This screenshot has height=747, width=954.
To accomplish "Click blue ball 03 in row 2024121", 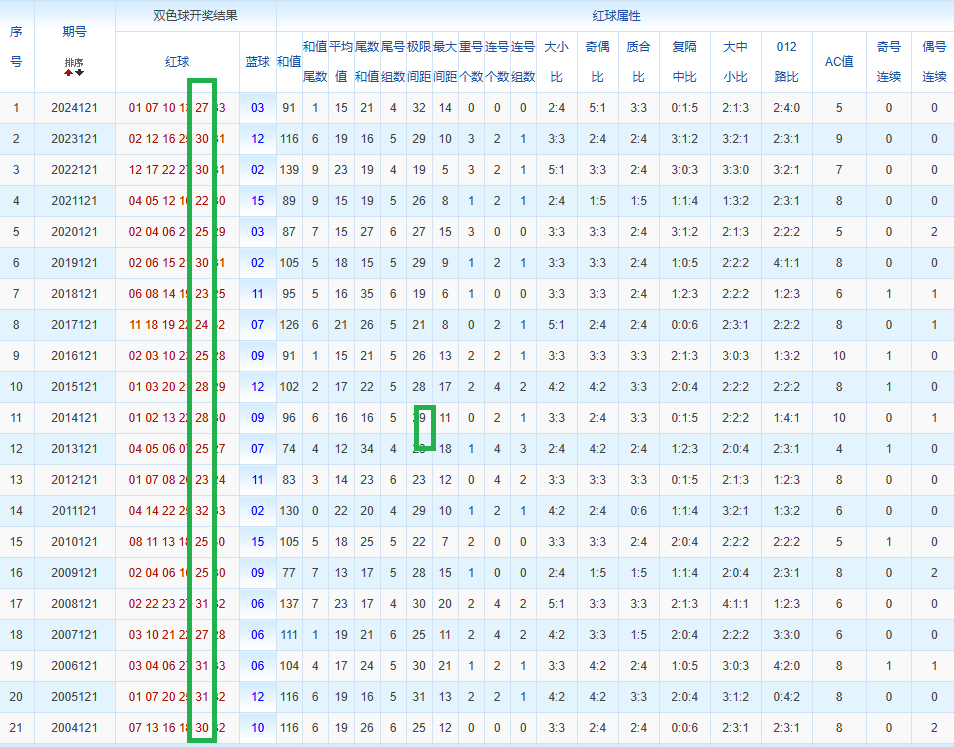I will coord(258,108).
